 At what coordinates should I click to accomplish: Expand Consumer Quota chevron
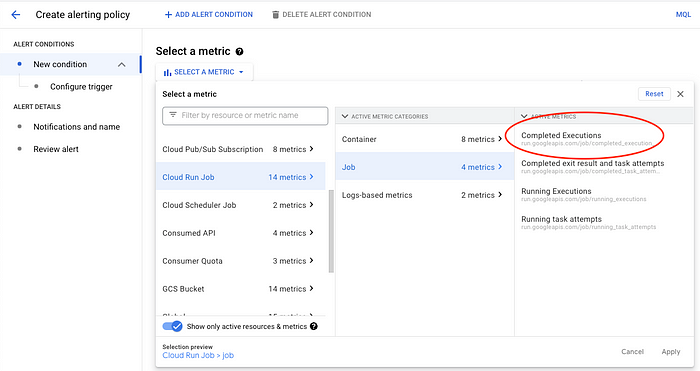[x=311, y=260]
